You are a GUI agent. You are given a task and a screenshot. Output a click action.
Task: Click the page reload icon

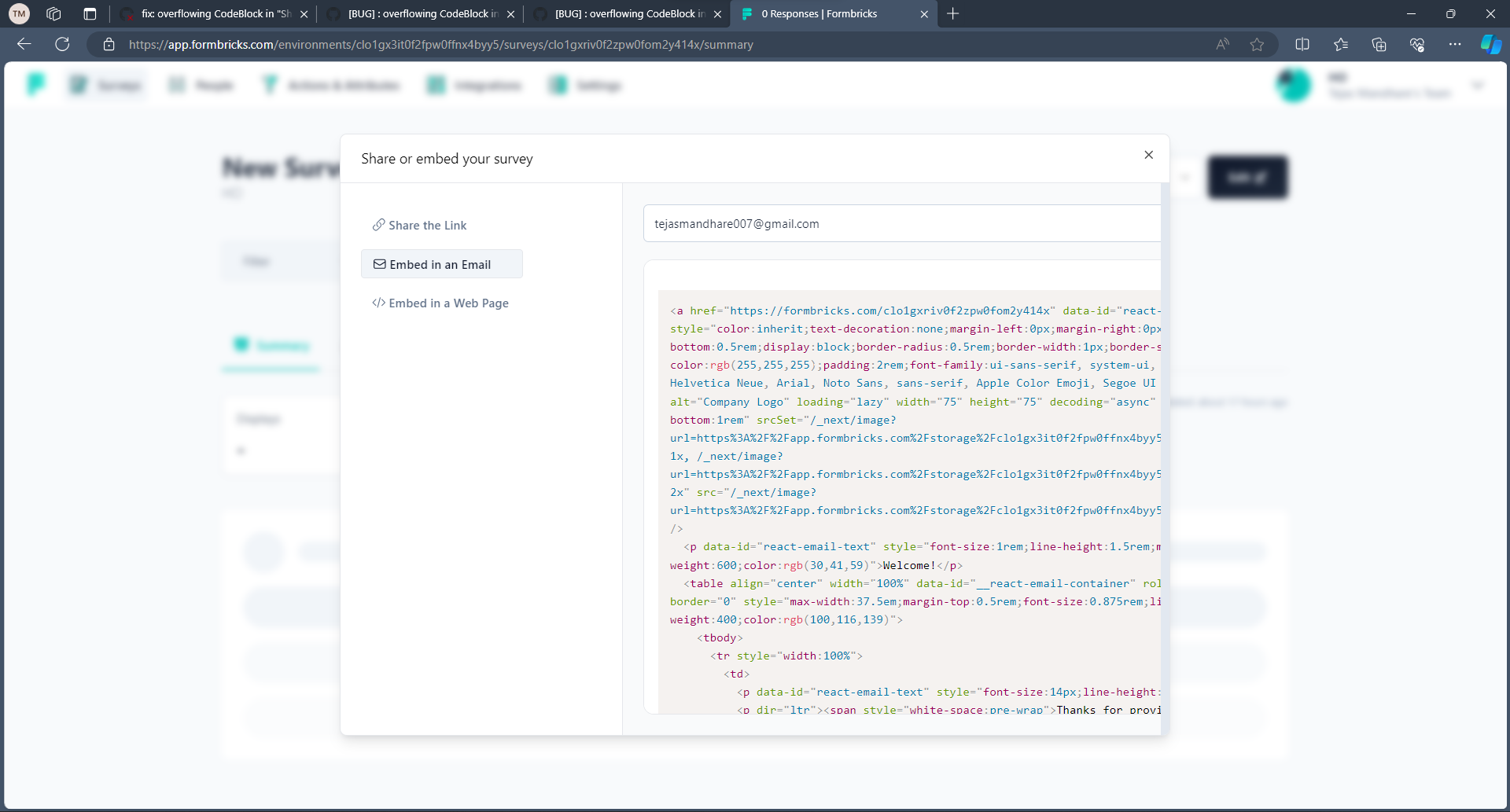click(63, 44)
